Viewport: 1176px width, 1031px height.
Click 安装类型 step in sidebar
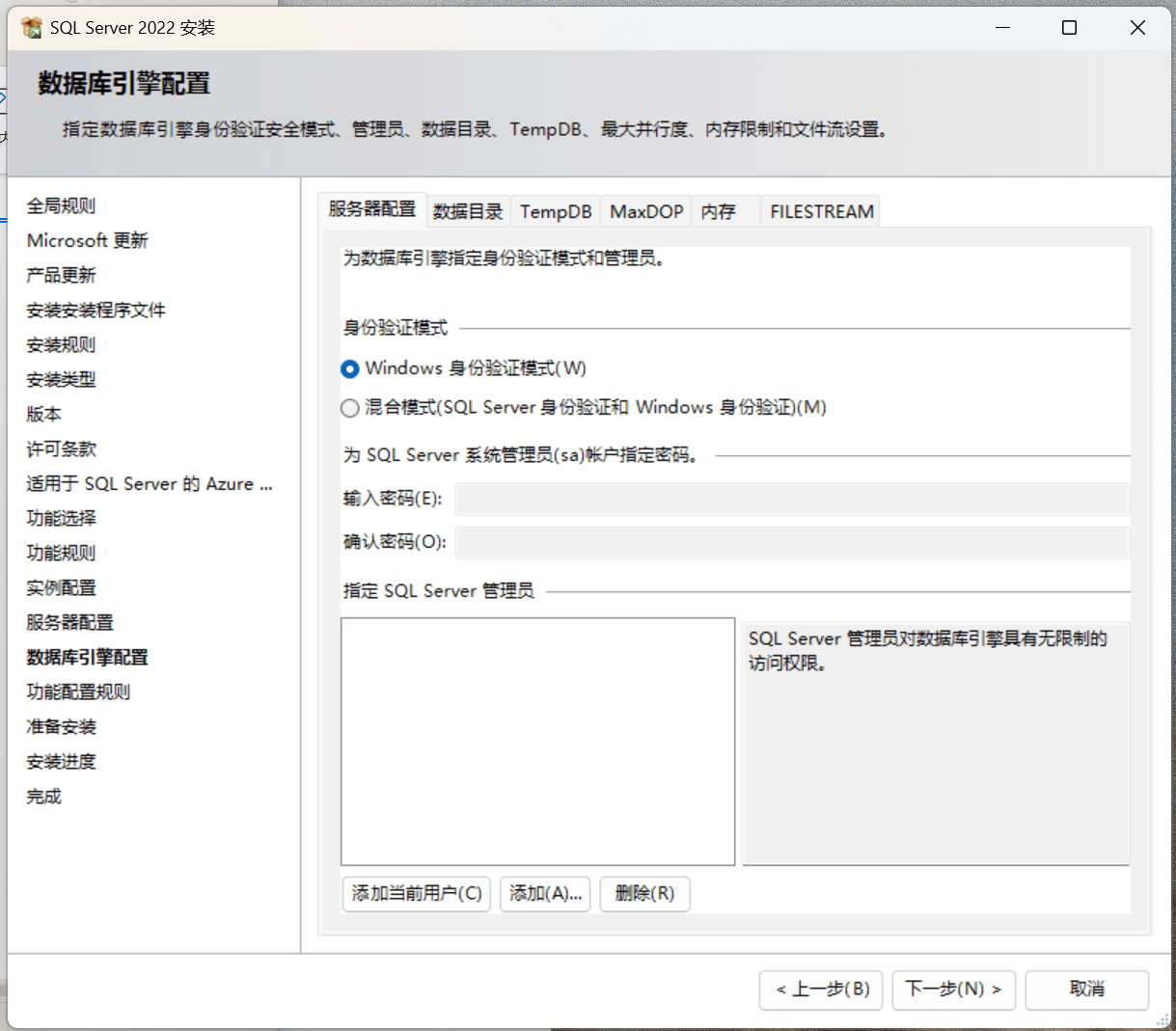pyautogui.click(x=61, y=379)
